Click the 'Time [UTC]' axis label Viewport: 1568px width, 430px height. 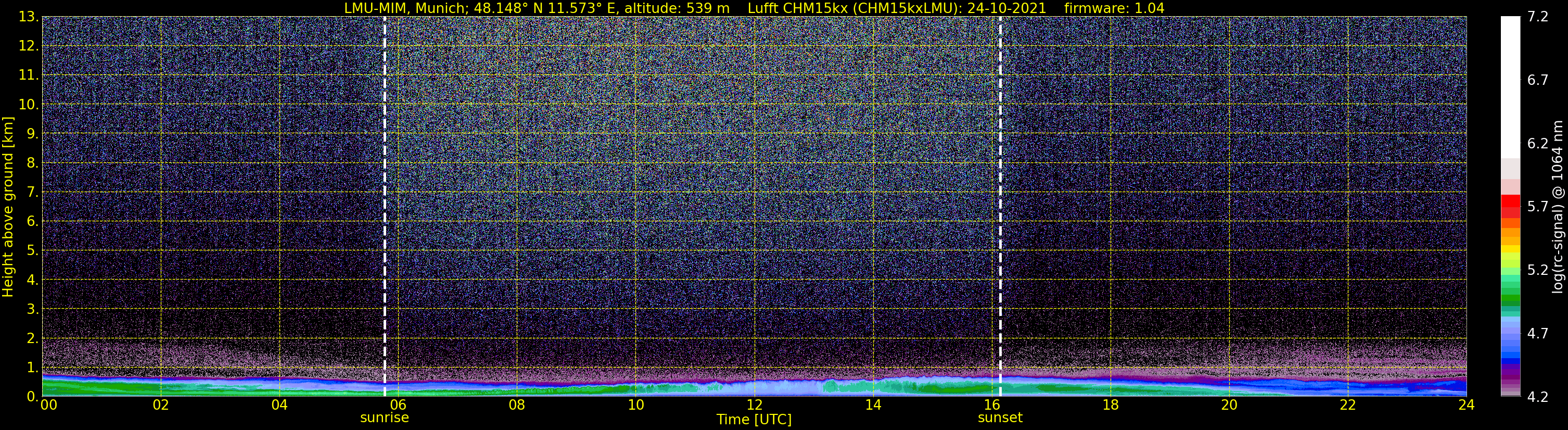(754, 420)
